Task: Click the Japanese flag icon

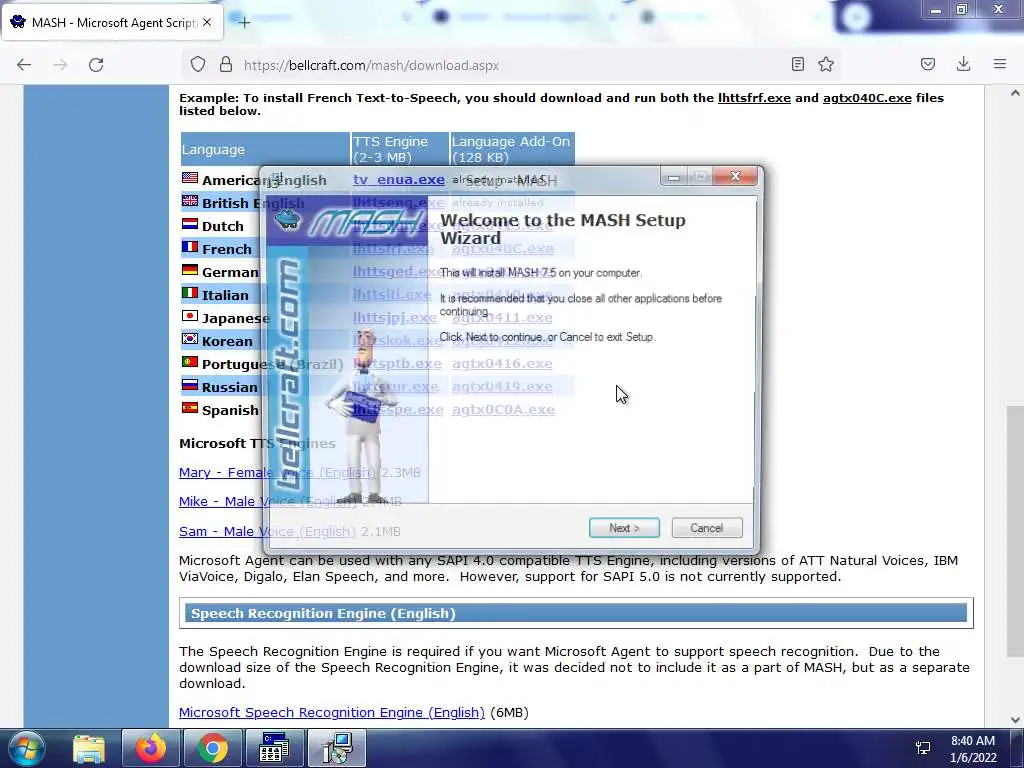Action: (190, 316)
